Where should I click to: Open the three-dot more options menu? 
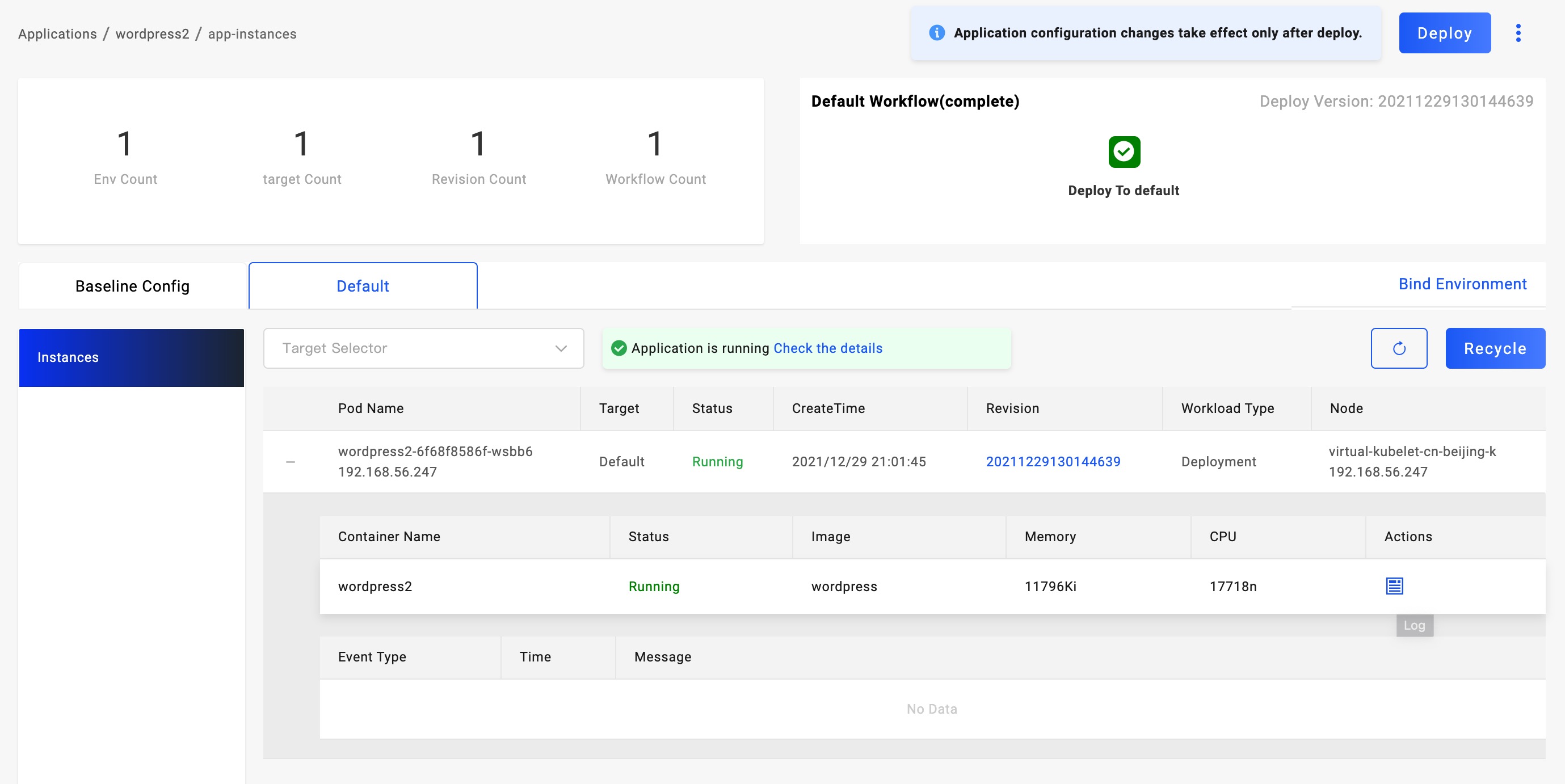pos(1517,33)
